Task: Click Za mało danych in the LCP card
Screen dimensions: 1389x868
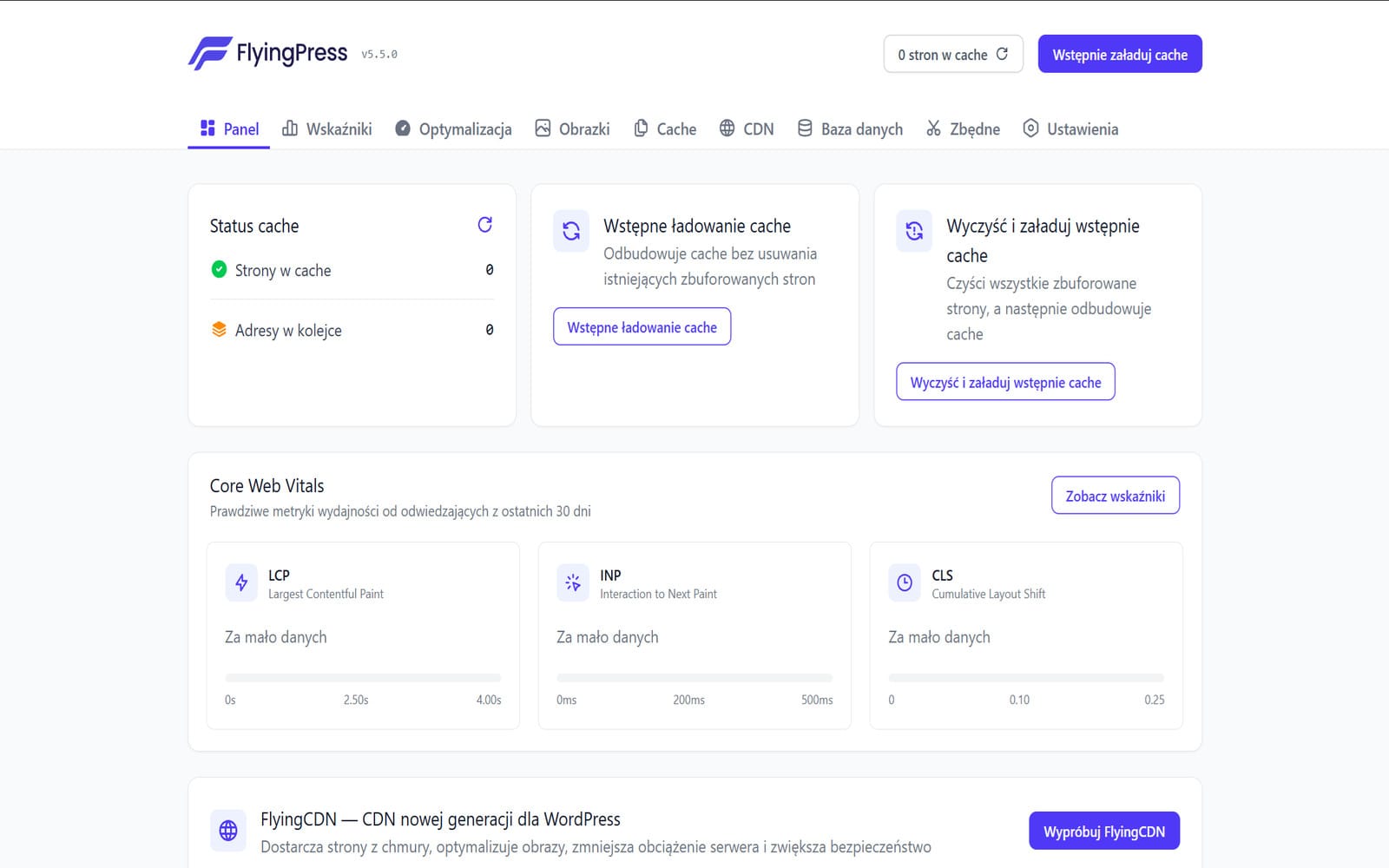Action: 276,636
